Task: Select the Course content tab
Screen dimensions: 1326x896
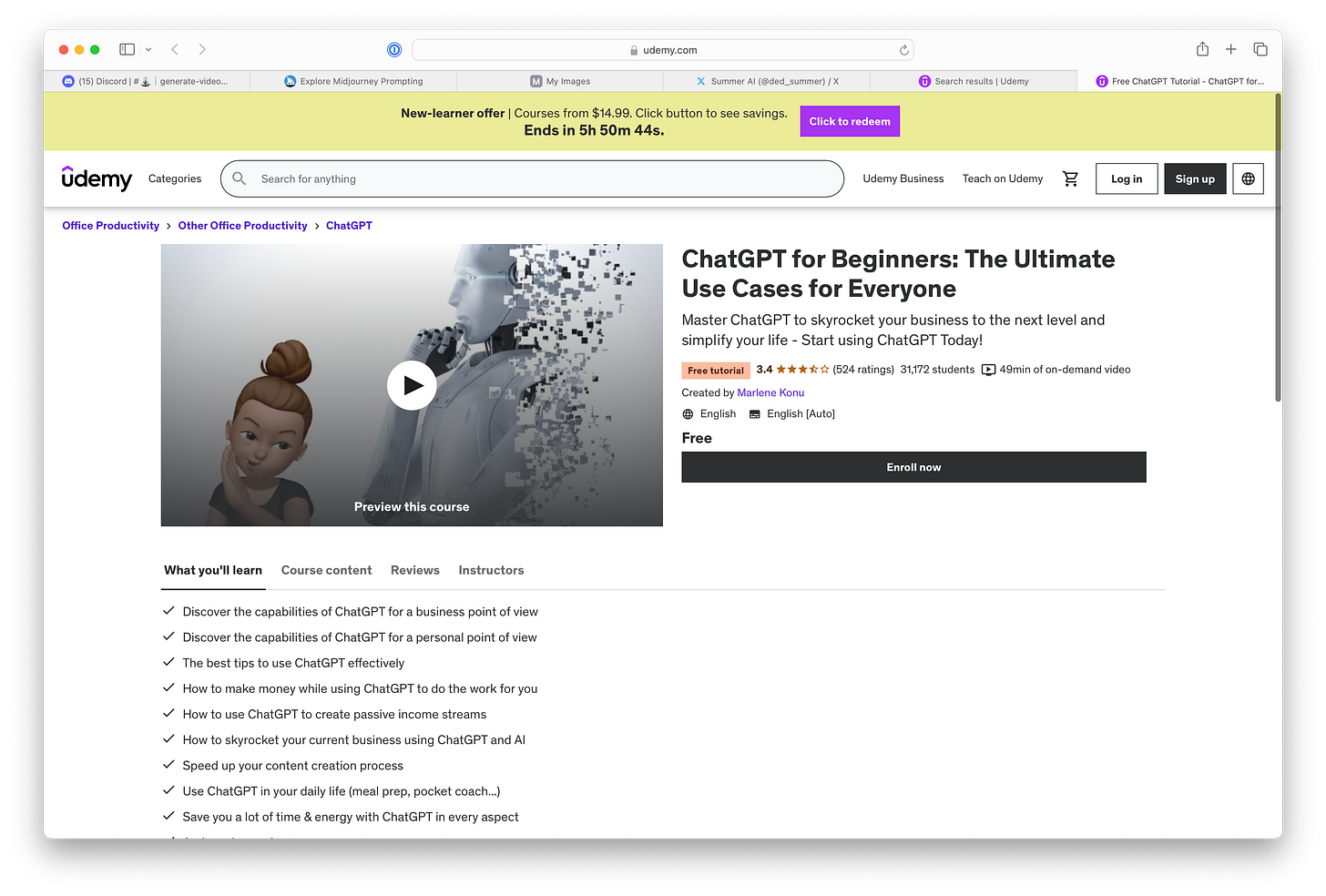Action: (x=326, y=570)
